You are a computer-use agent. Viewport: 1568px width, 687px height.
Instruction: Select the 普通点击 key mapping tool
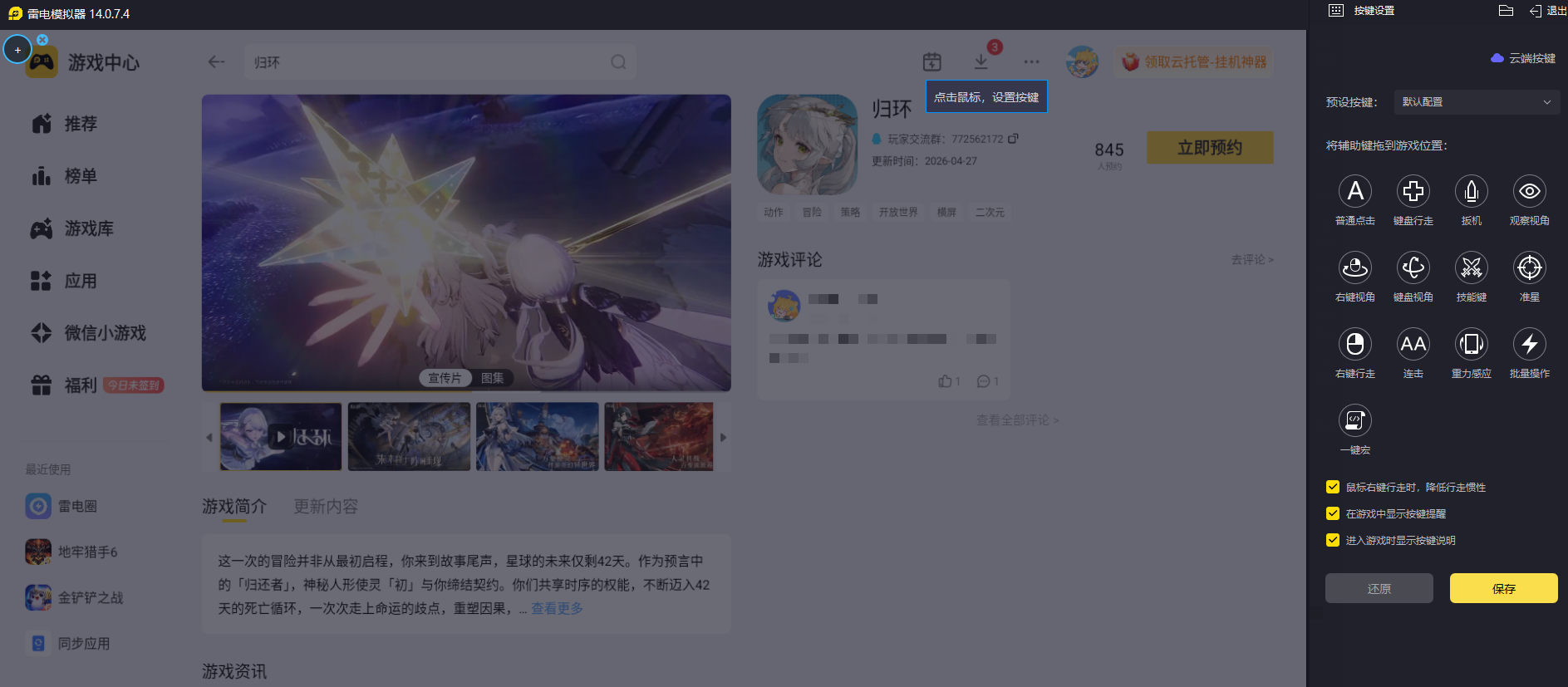pos(1355,192)
